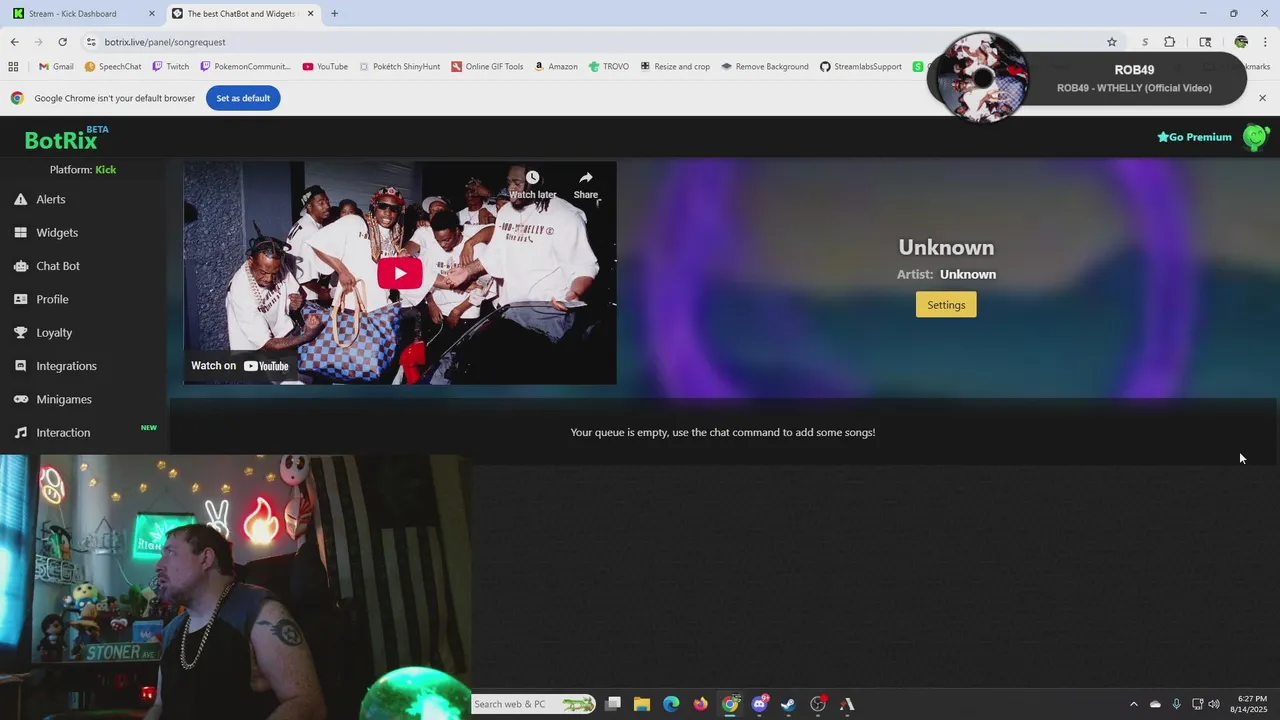This screenshot has width=1280, height=720.
Task: Open OBS Studio from the taskbar
Action: (818, 704)
